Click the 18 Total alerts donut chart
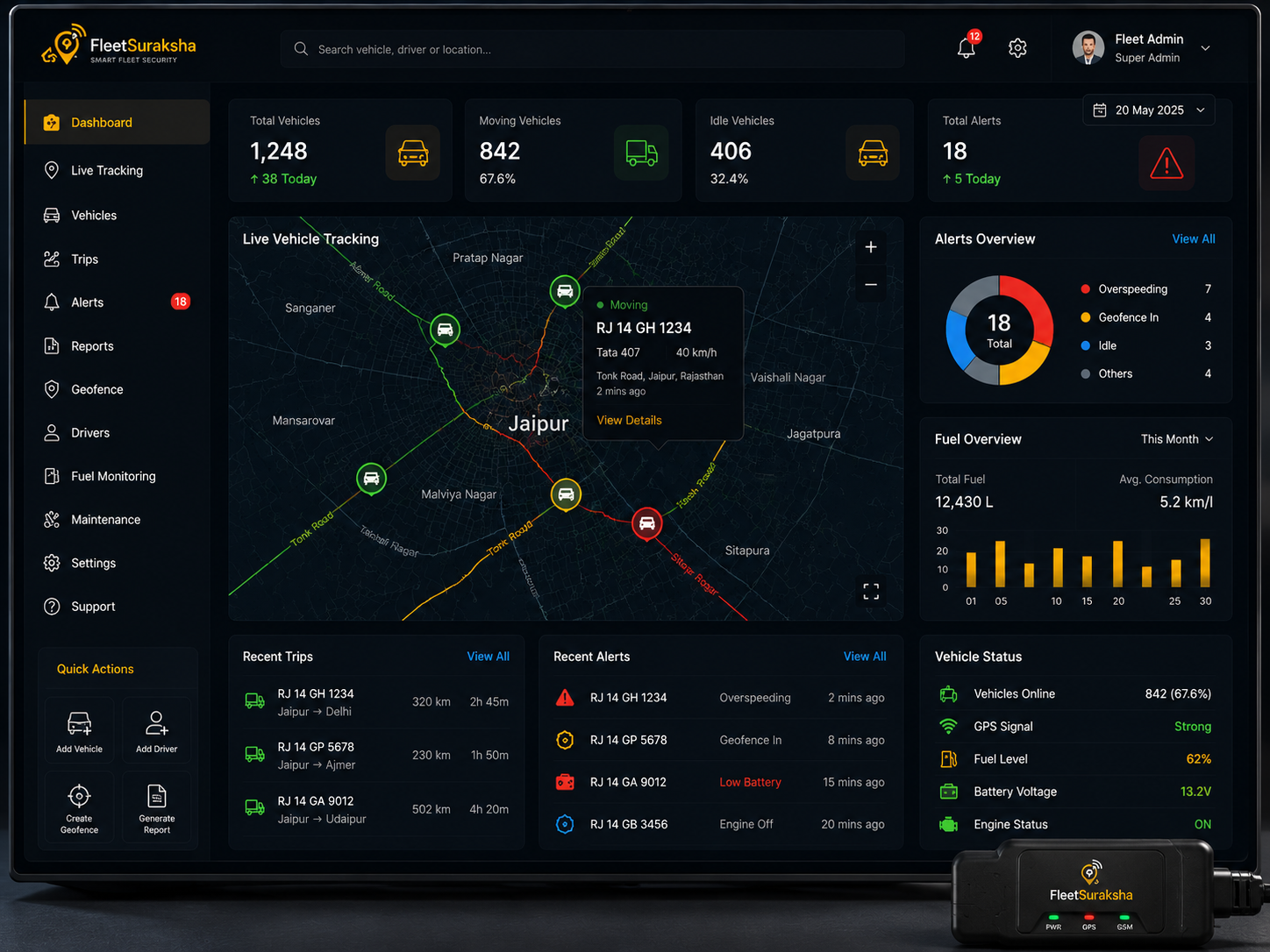This screenshot has height=952, width=1270. point(999,330)
